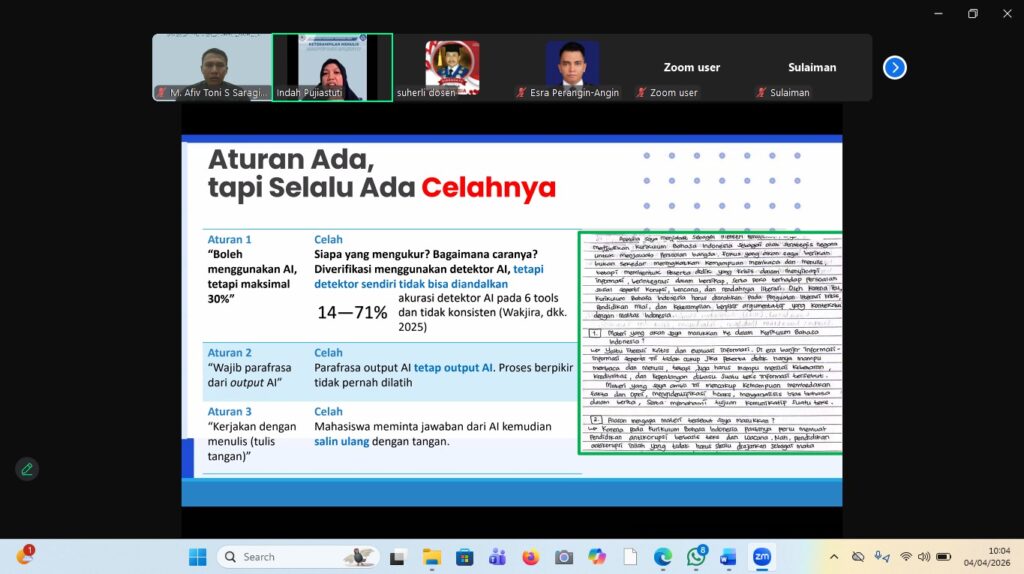Click the green annotation pencil icon
Viewport: 1024px width, 574px height.
point(27,469)
